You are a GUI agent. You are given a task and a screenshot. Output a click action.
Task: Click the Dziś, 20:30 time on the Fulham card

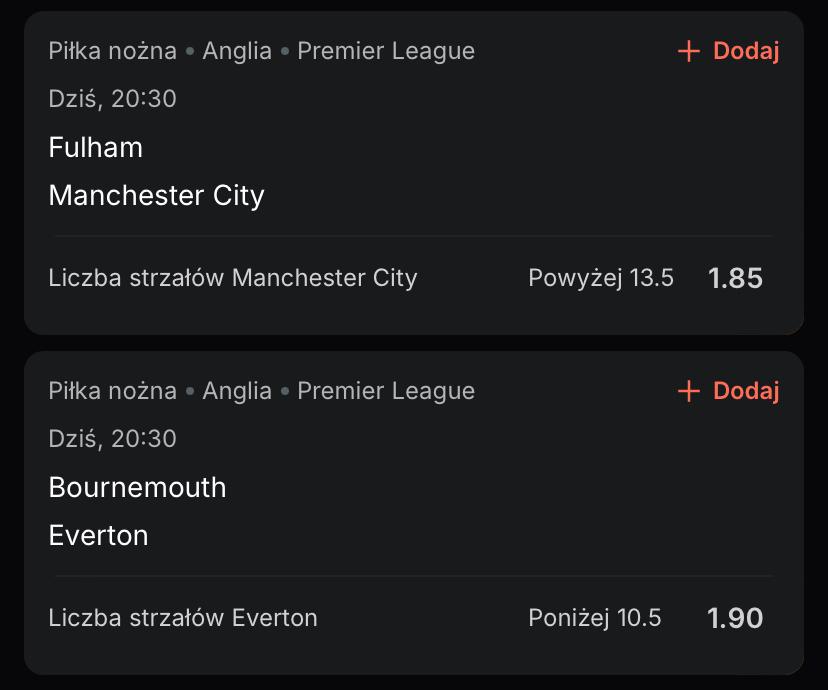(112, 99)
